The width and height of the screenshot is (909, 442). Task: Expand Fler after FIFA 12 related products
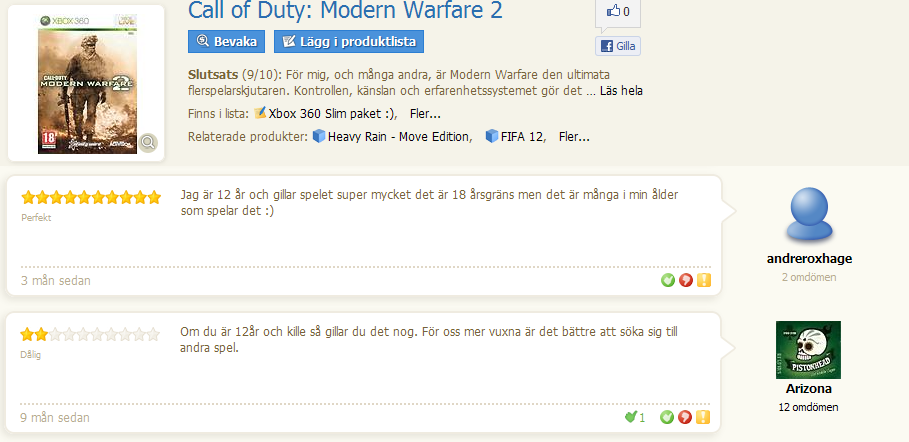[575, 137]
